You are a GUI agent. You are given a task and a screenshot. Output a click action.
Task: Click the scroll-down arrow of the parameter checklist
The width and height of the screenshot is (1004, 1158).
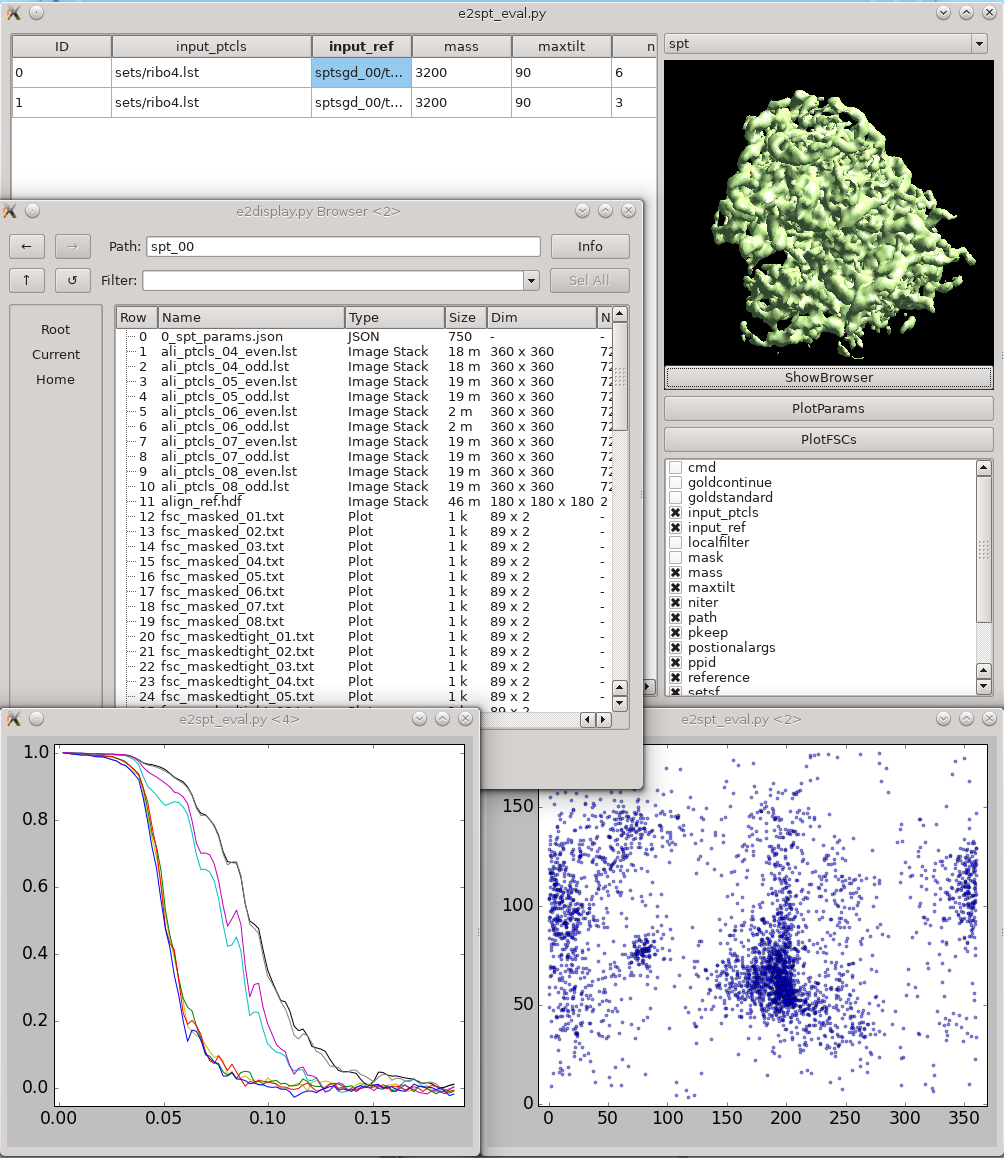[983, 687]
